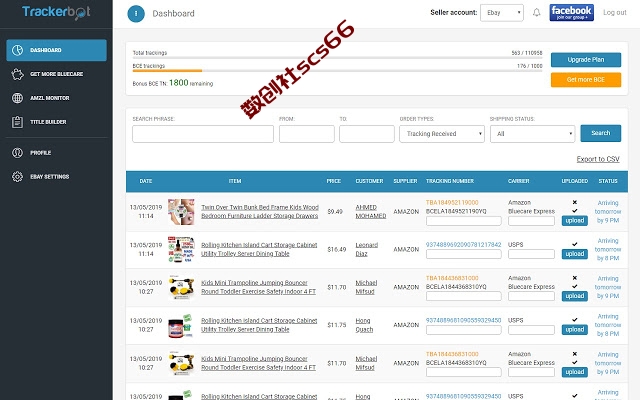This screenshot has width=640, height=400.
Task: Focus the From date field
Action: tap(307, 134)
